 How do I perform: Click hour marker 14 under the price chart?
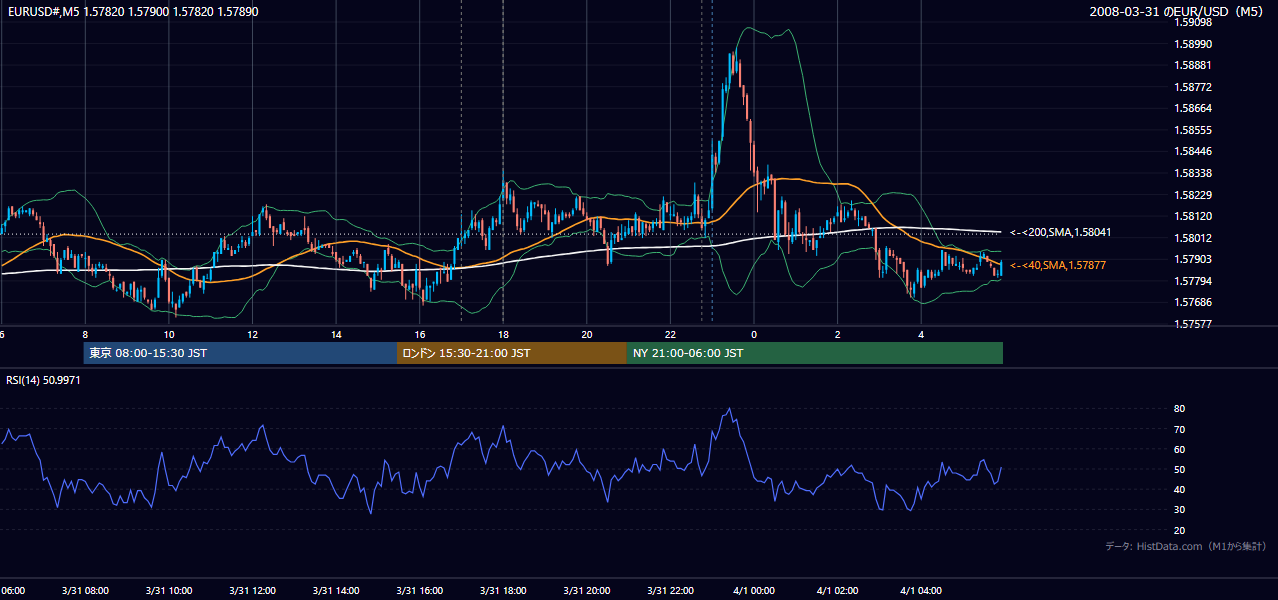point(336,334)
